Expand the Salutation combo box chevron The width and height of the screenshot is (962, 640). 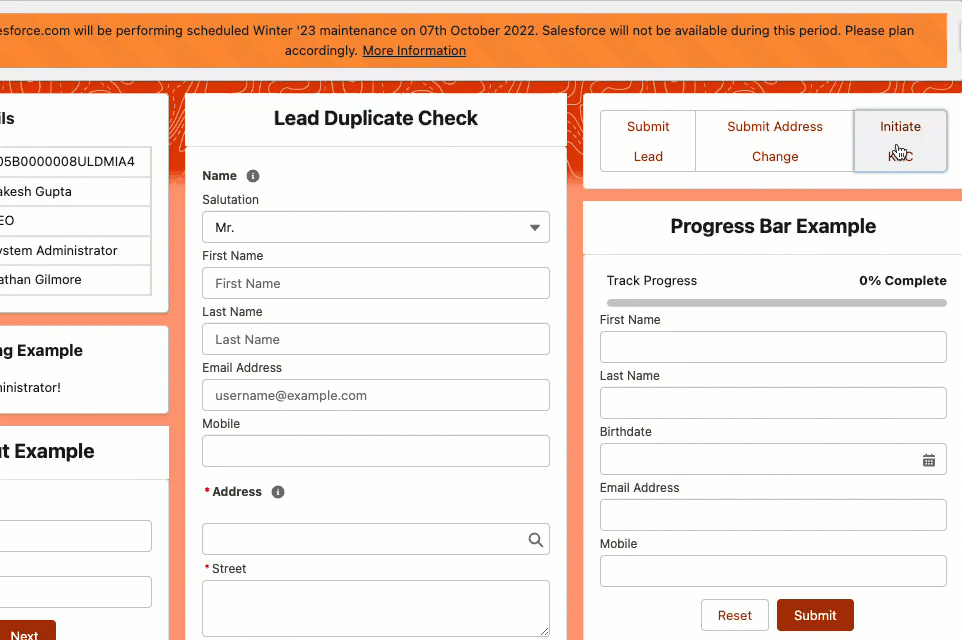534,227
